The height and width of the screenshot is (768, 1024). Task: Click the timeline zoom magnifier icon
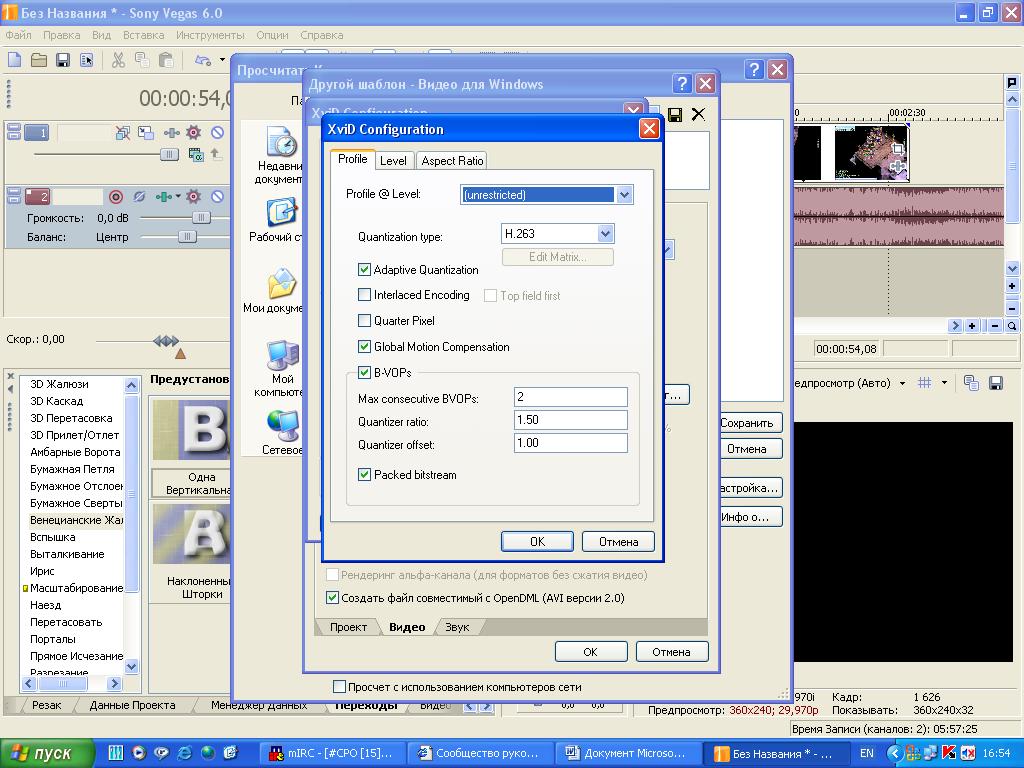[1012, 326]
